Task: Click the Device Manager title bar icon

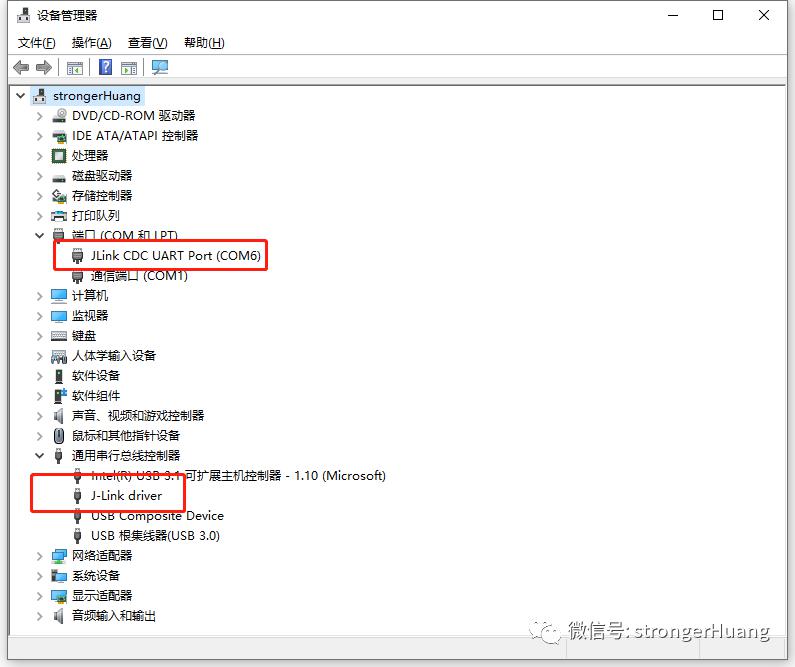Action: point(23,16)
